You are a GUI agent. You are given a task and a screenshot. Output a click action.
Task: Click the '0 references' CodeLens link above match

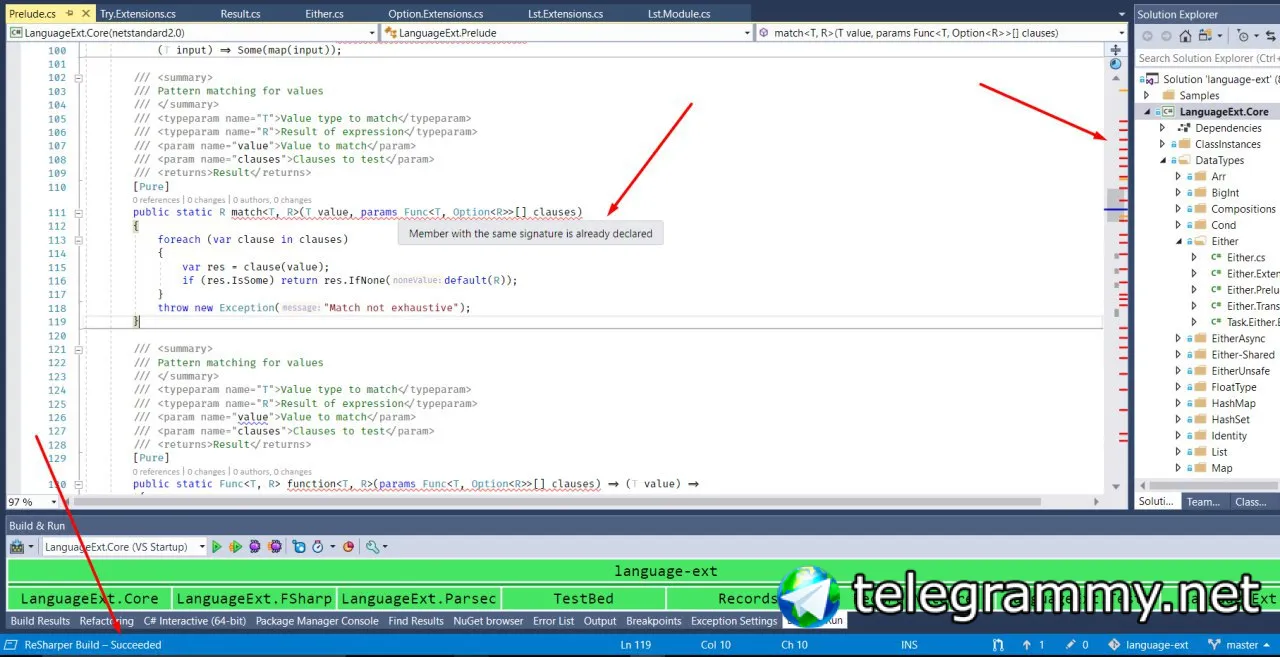click(156, 200)
